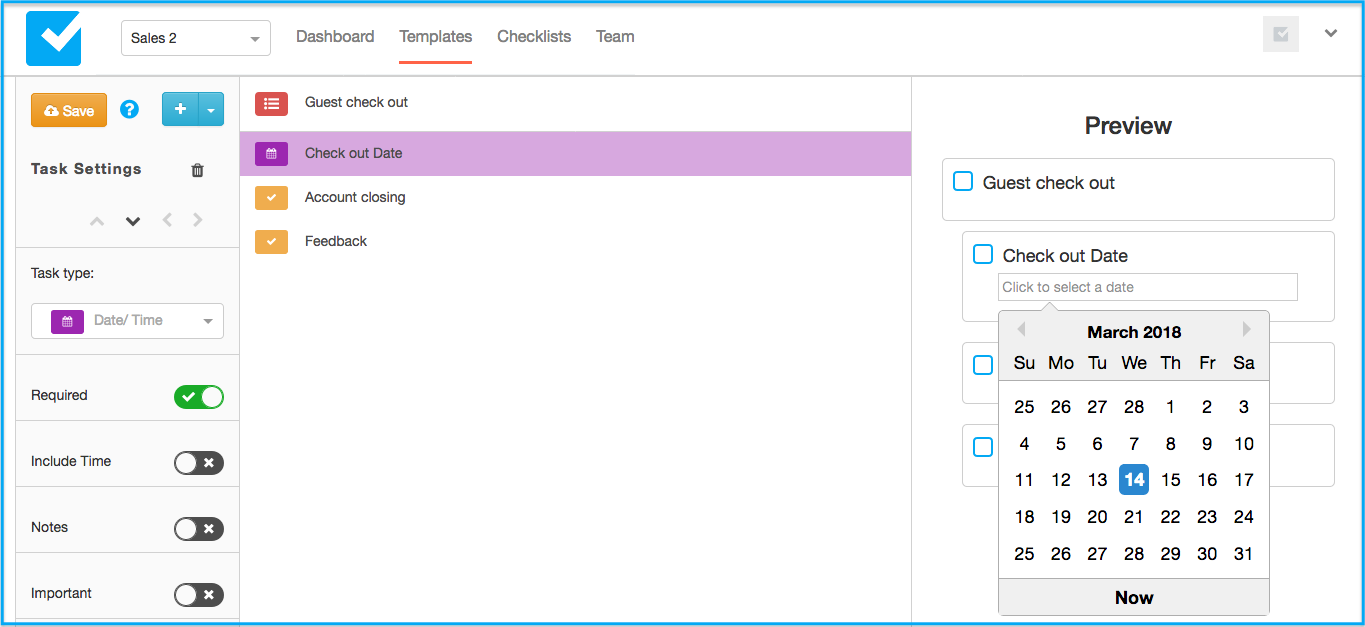This screenshot has width=1365, height=627.
Task: Open the Sales 2 organization dropdown
Action: (195, 39)
